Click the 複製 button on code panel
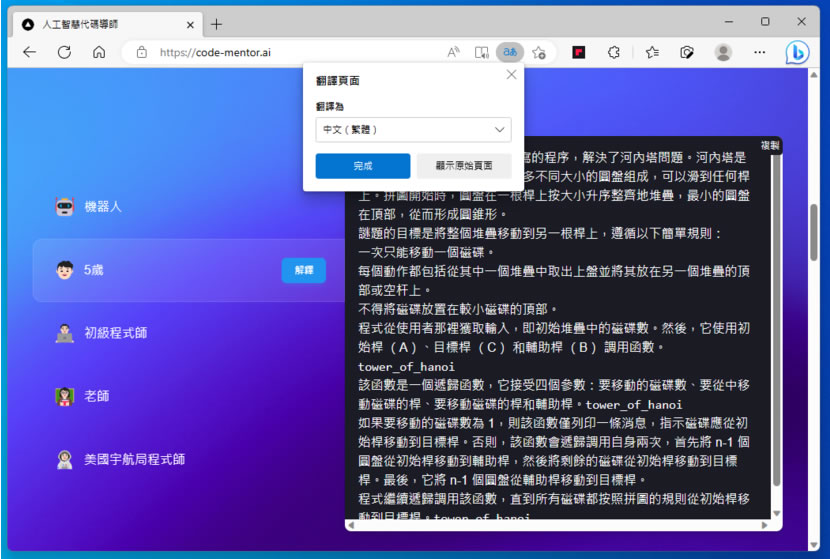The height and width of the screenshot is (559, 830). click(x=770, y=145)
